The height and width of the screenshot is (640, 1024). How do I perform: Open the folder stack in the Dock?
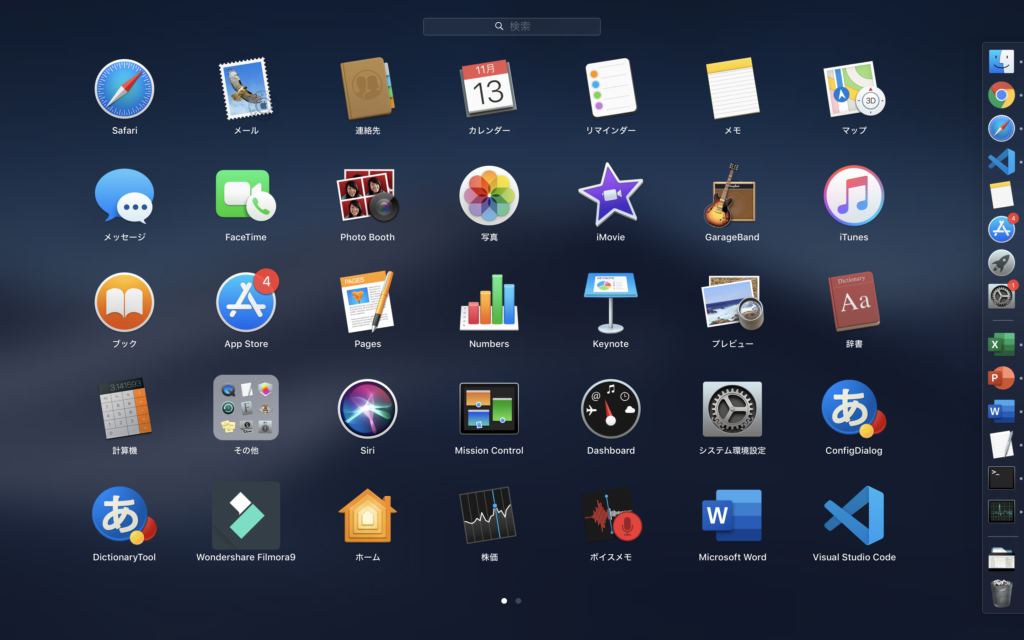pos(1001,559)
